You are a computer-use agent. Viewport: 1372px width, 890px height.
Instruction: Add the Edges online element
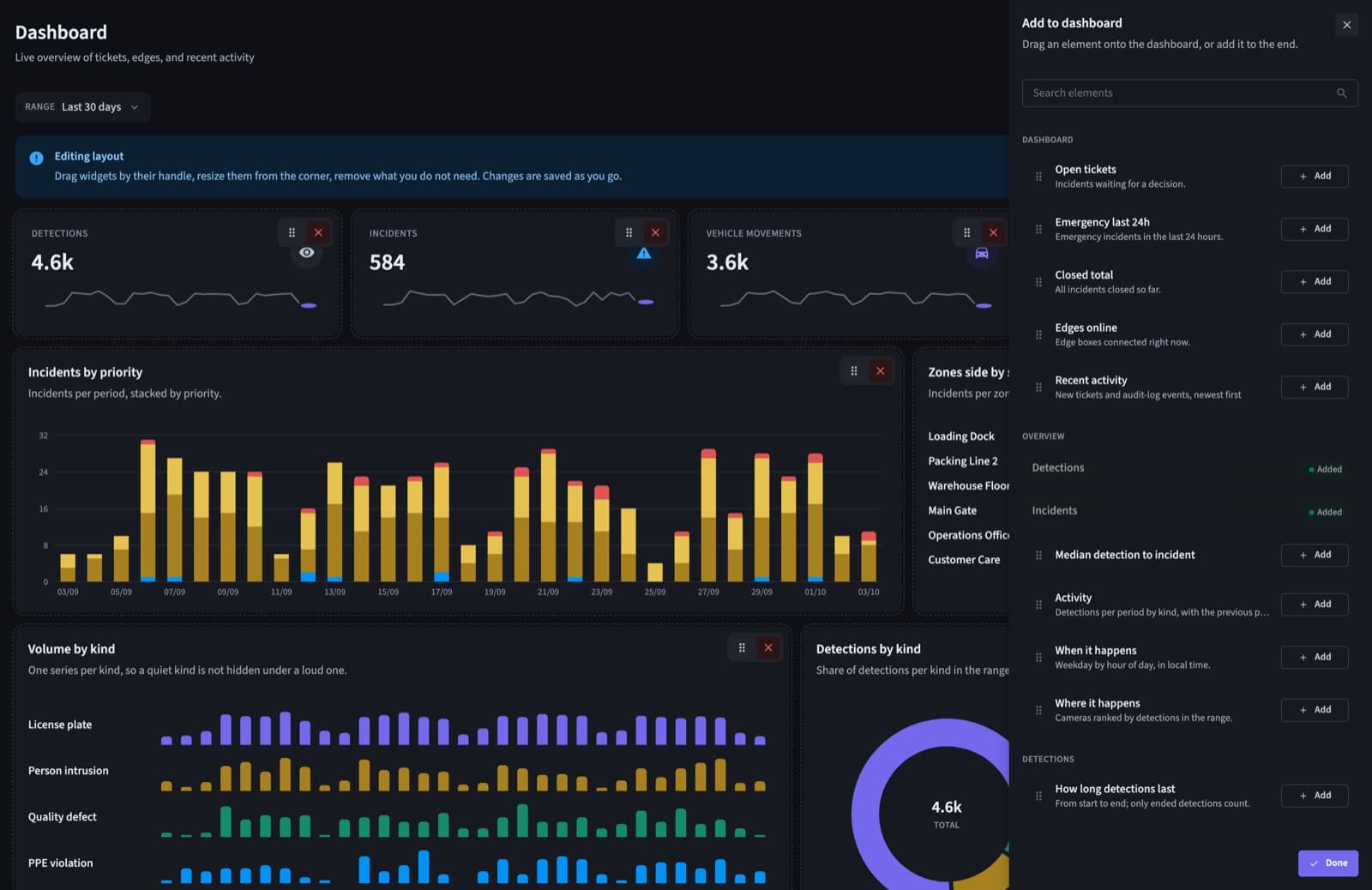[1314, 334]
